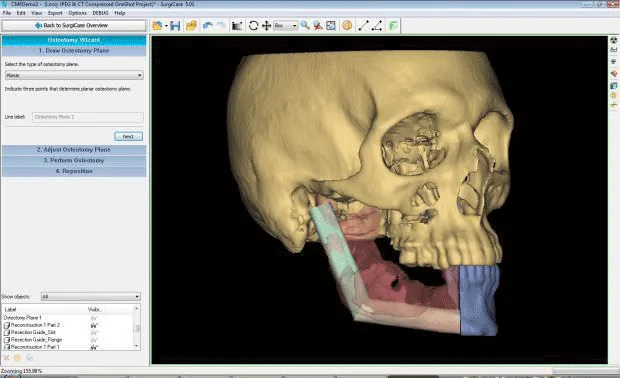Click the fit-to-window zoom icon
Image resolution: width=620 pixels, height=378 pixels.
[331, 26]
